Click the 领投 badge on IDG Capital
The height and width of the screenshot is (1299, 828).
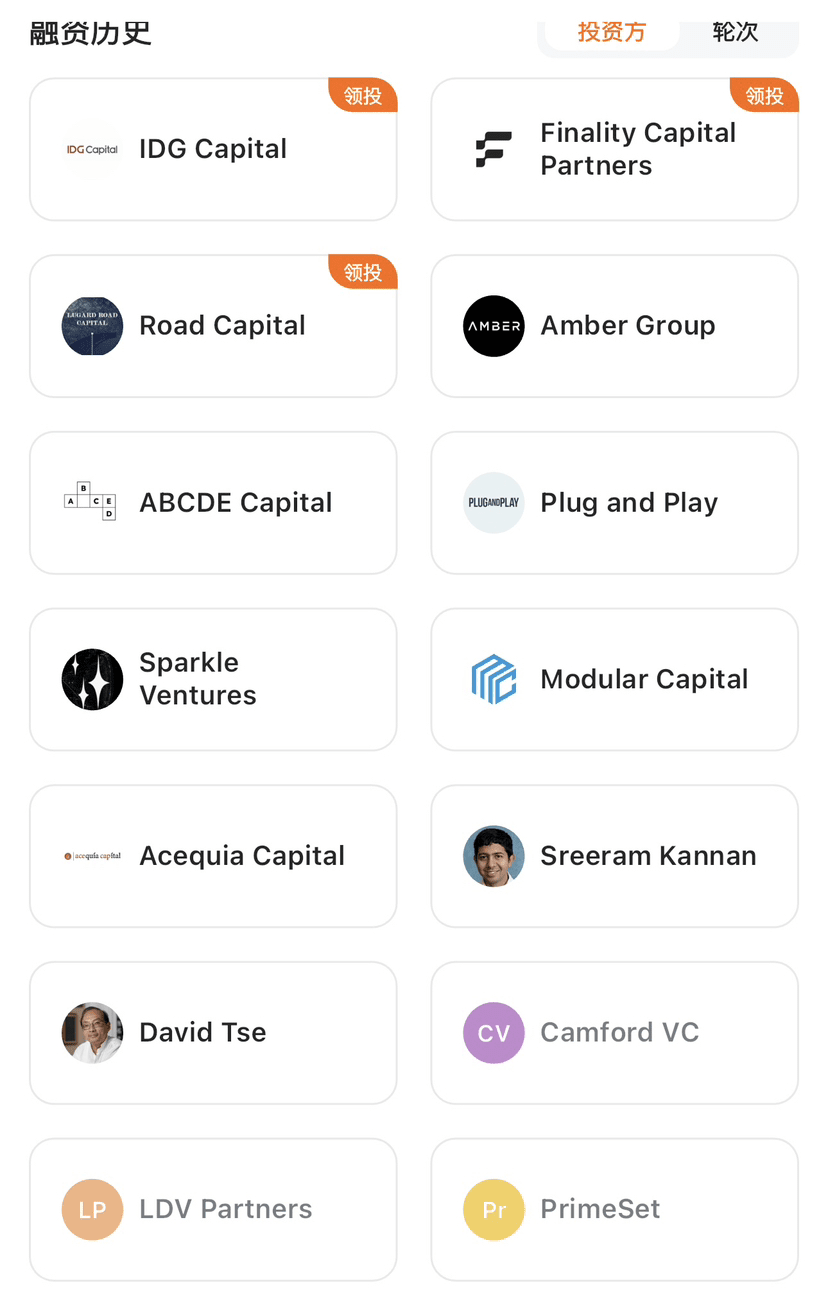point(363,96)
